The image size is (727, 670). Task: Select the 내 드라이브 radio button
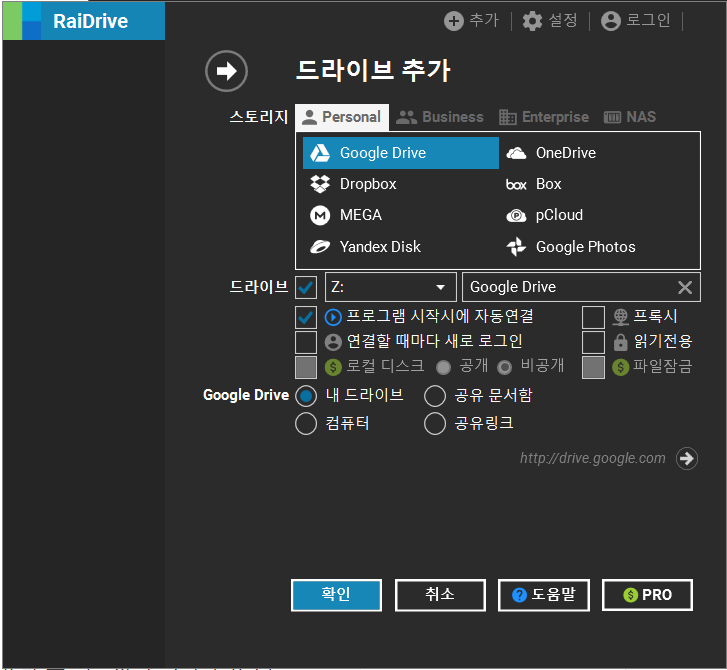click(306, 396)
